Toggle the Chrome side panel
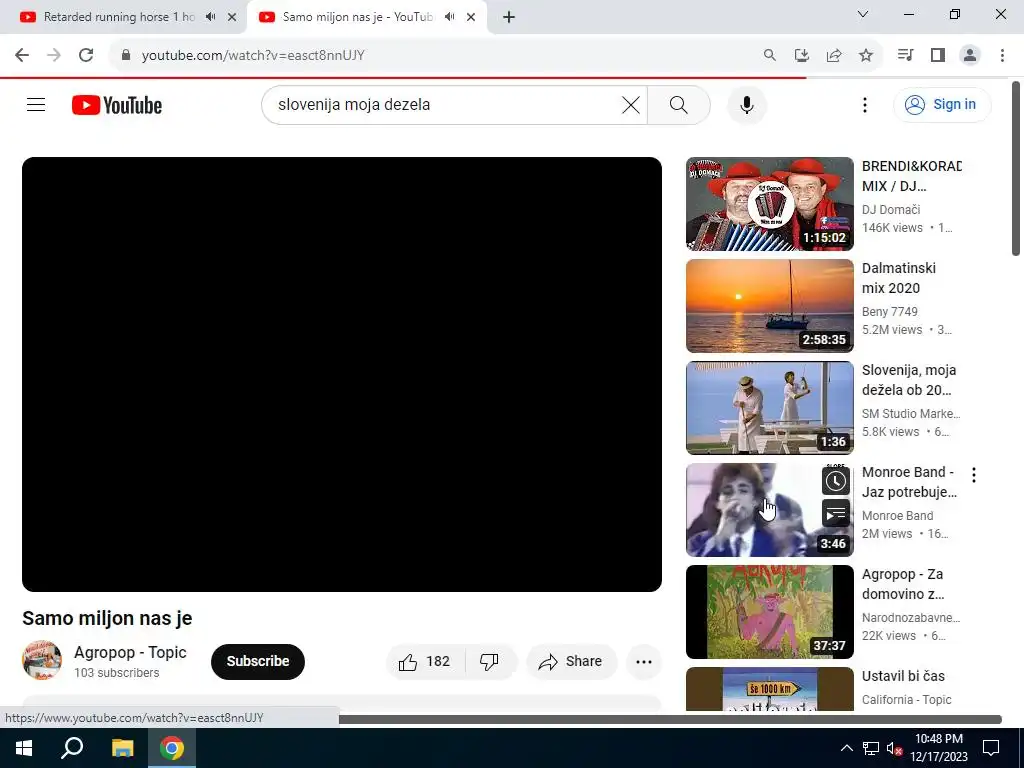The width and height of the screenshot is (1024, 768). [x=938, y=56]
